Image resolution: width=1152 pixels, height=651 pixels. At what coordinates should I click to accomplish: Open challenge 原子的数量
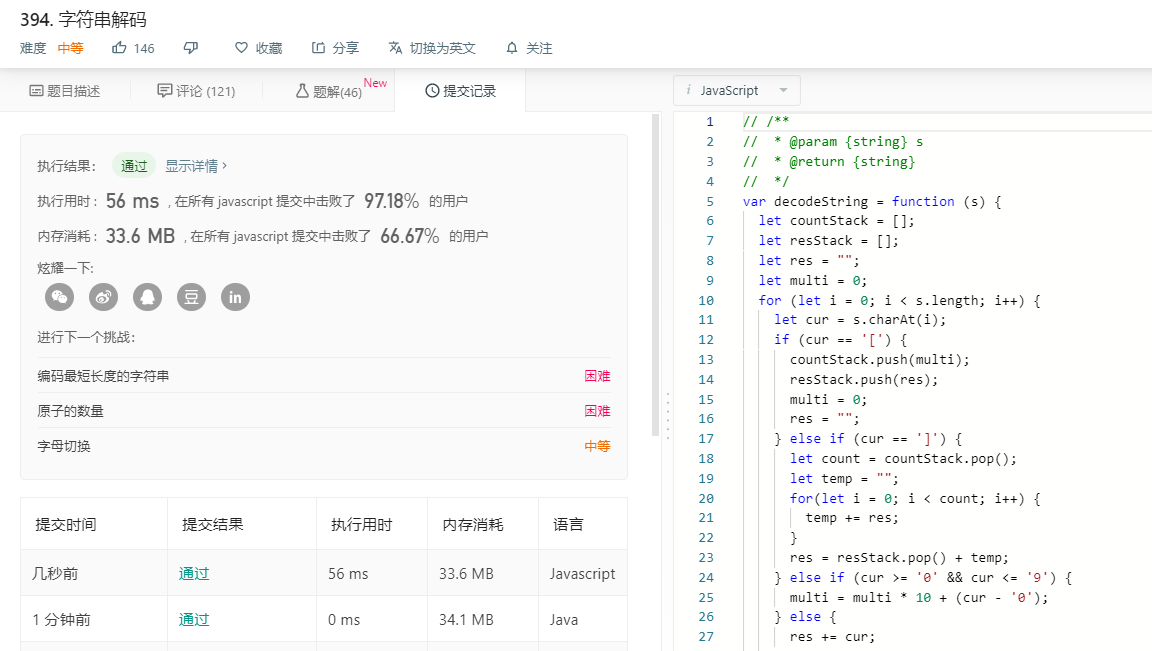coord(71,411)
